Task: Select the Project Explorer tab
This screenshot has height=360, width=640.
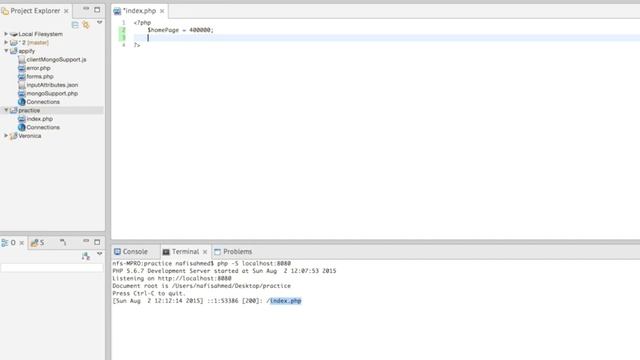Action: [35, 11]
